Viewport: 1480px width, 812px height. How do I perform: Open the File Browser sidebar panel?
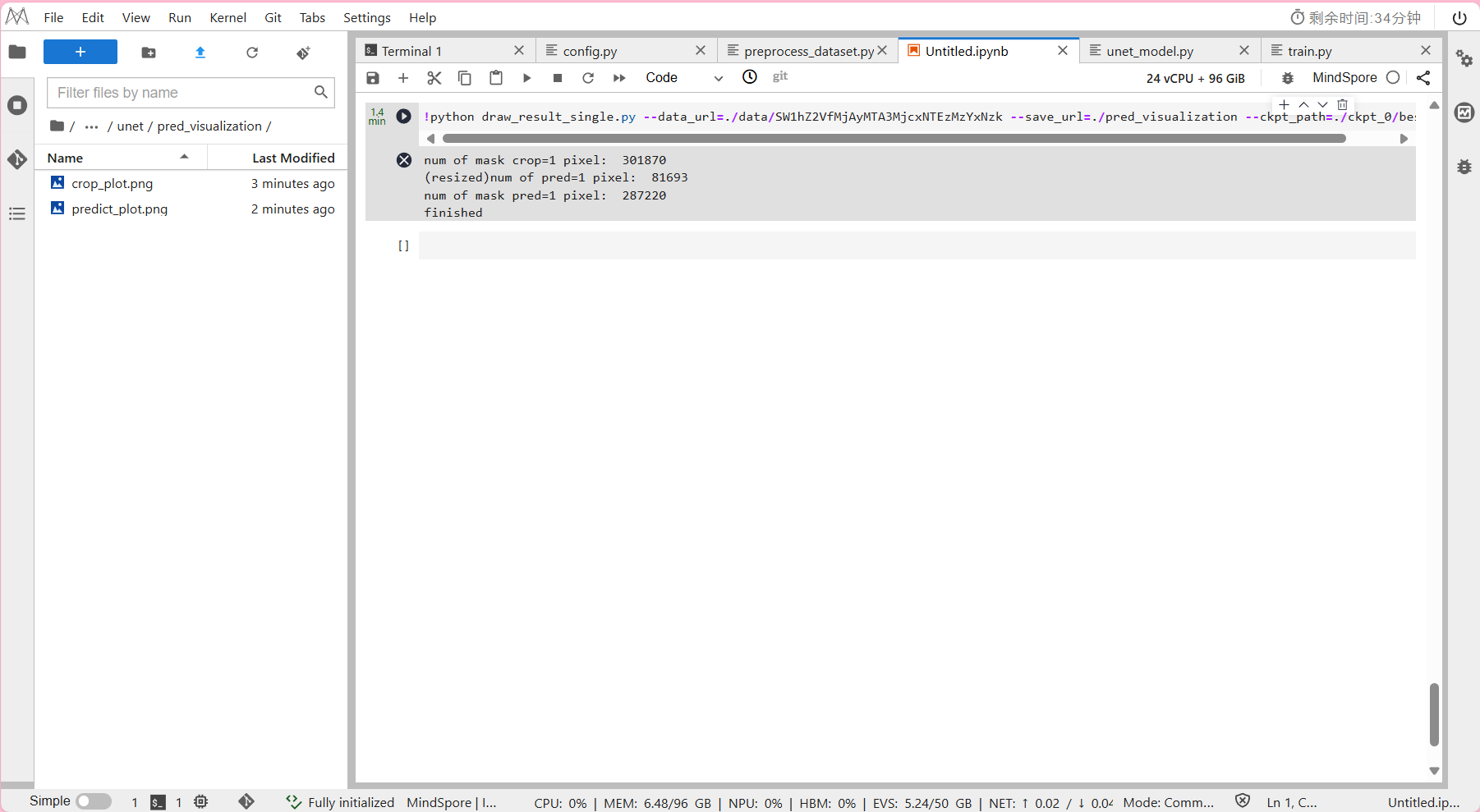(17, 53)
